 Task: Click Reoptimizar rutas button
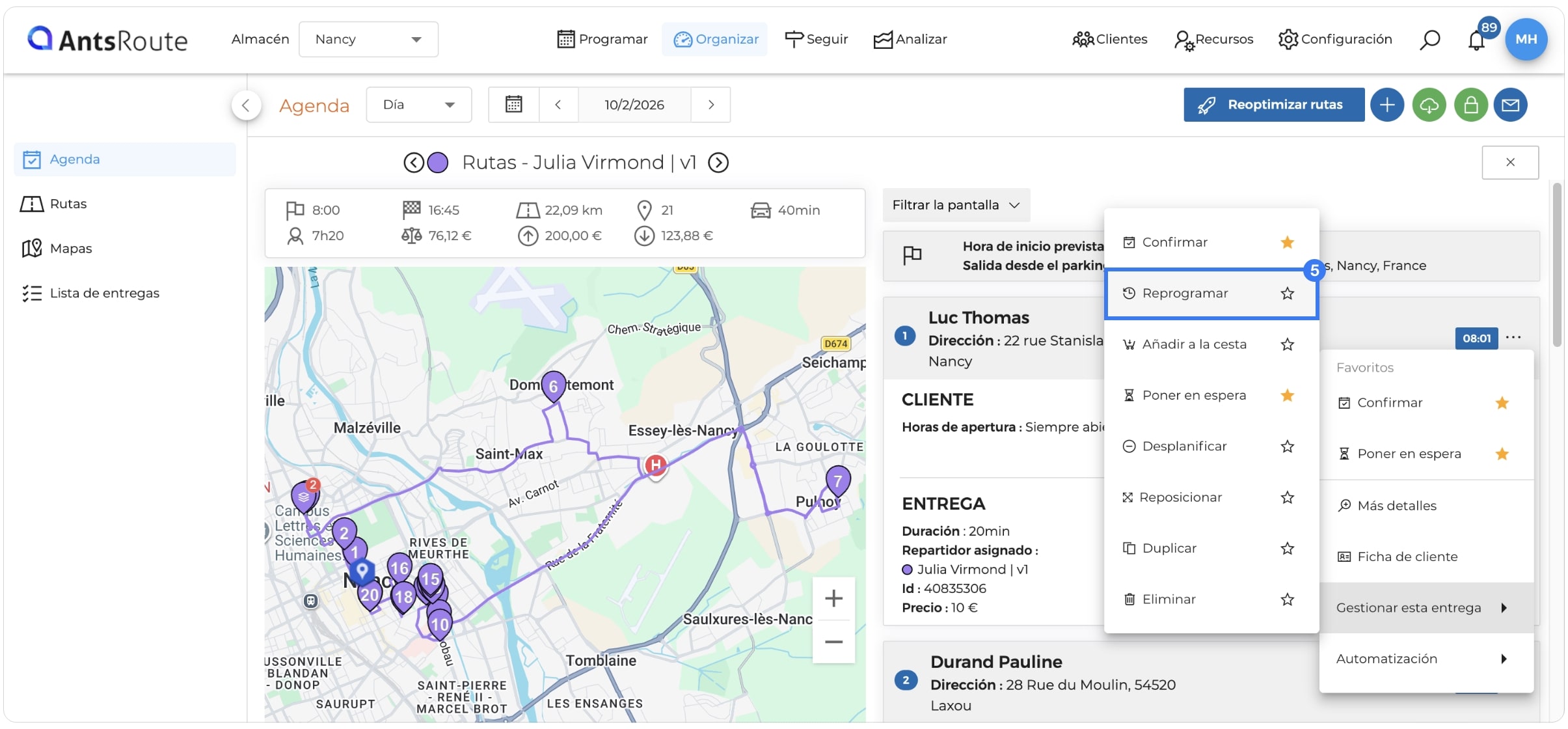point(1273,105)
